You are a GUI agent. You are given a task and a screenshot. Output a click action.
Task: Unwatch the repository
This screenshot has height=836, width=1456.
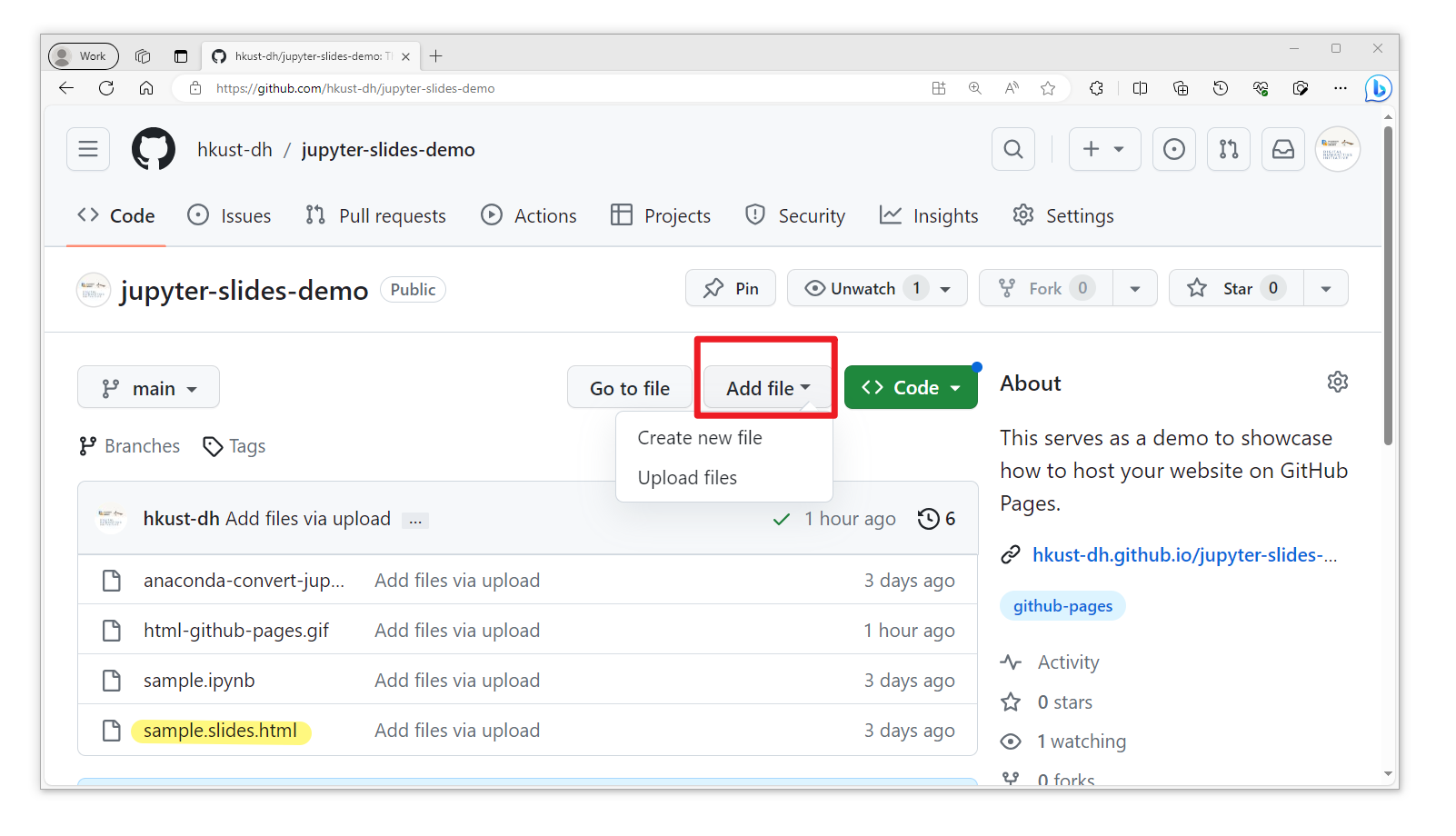(x=862, y=288)
